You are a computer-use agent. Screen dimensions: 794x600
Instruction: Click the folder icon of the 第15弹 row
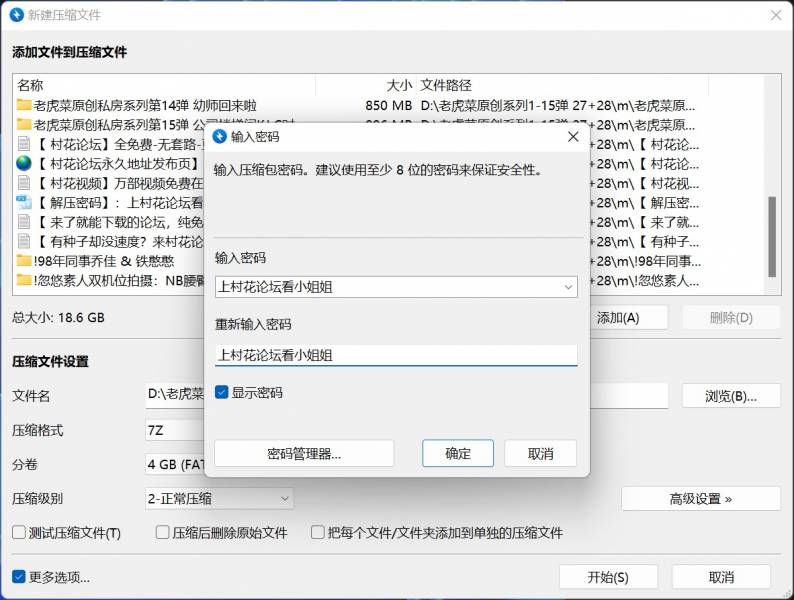24,125
